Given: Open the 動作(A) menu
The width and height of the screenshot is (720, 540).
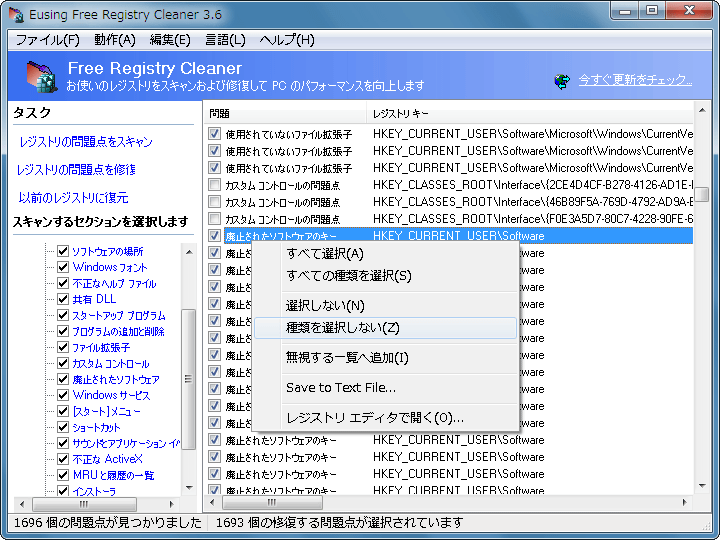Looking at the screenshot, I should pos(114,40).
